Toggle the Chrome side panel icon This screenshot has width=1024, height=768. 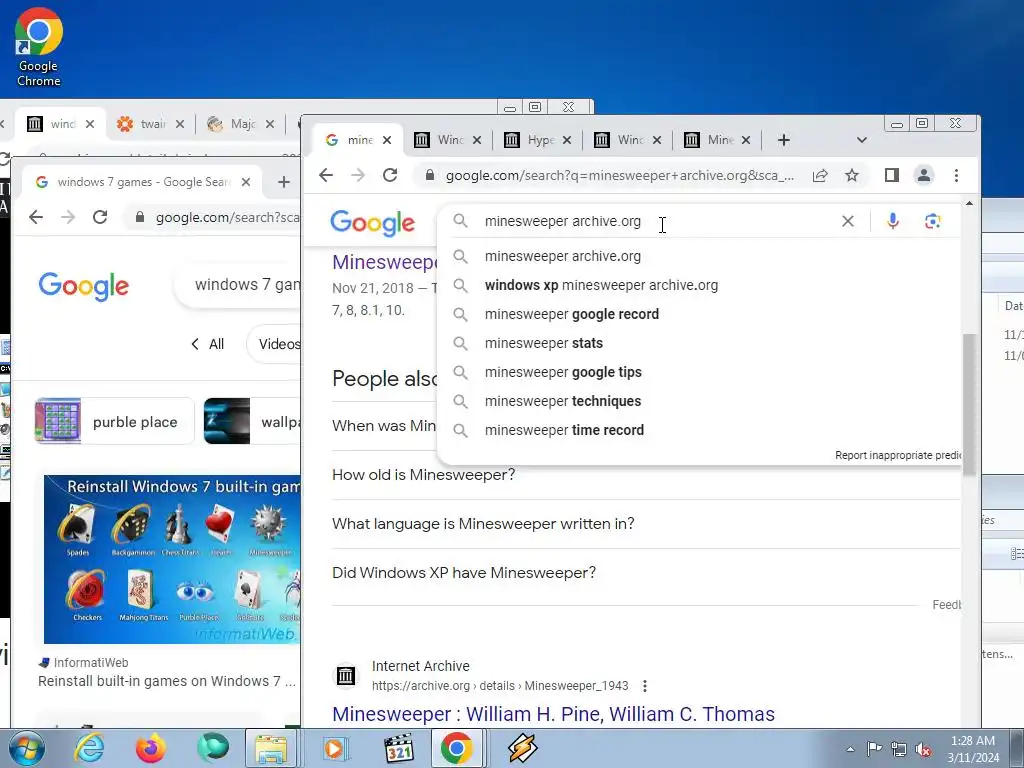(x=891, y=175)
